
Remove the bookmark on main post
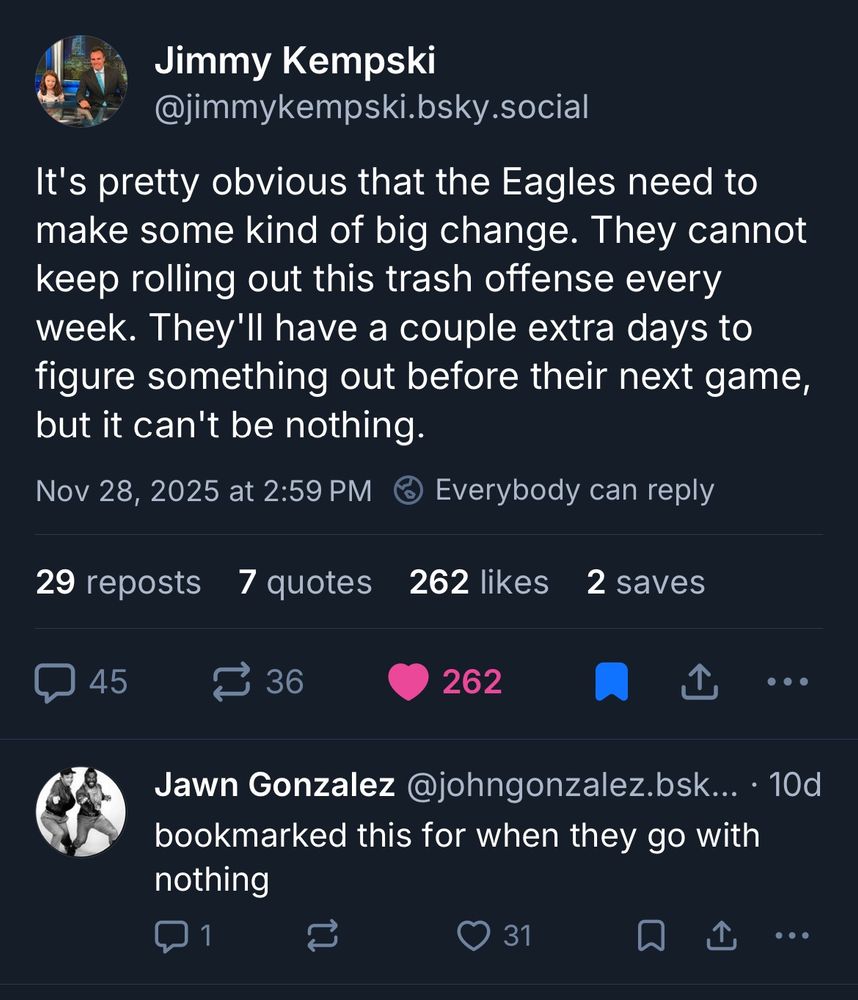[x=611, y=682]
